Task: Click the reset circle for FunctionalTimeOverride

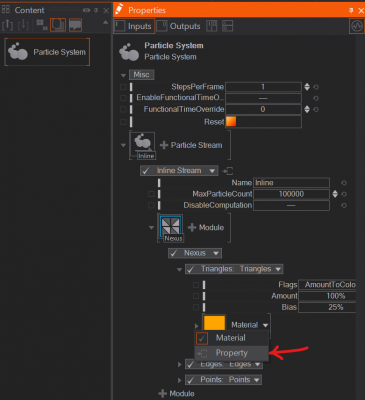Action: [316, 109]
